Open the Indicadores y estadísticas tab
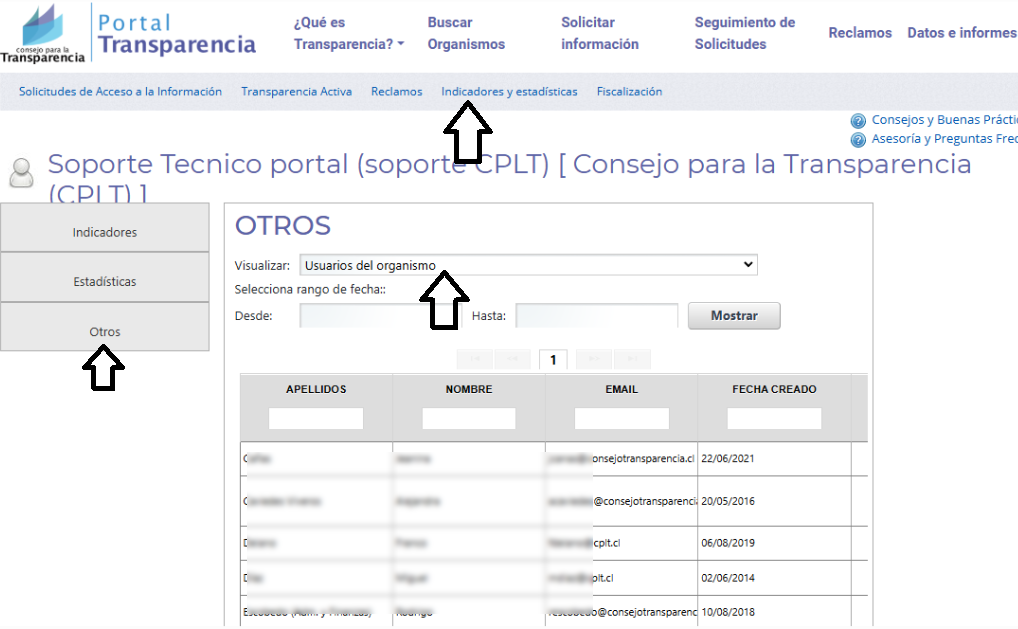The height and width of the screenshot is (629, 1018). 509,91
